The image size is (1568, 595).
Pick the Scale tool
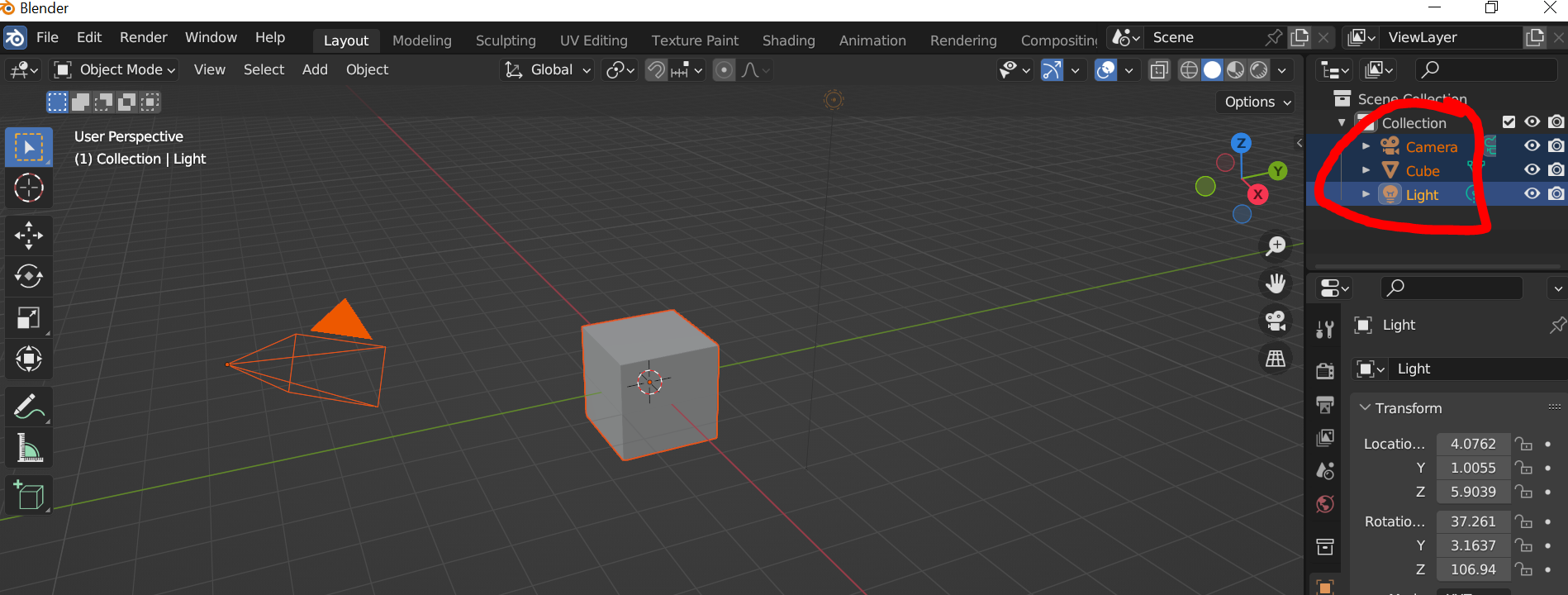pos(29,317)
